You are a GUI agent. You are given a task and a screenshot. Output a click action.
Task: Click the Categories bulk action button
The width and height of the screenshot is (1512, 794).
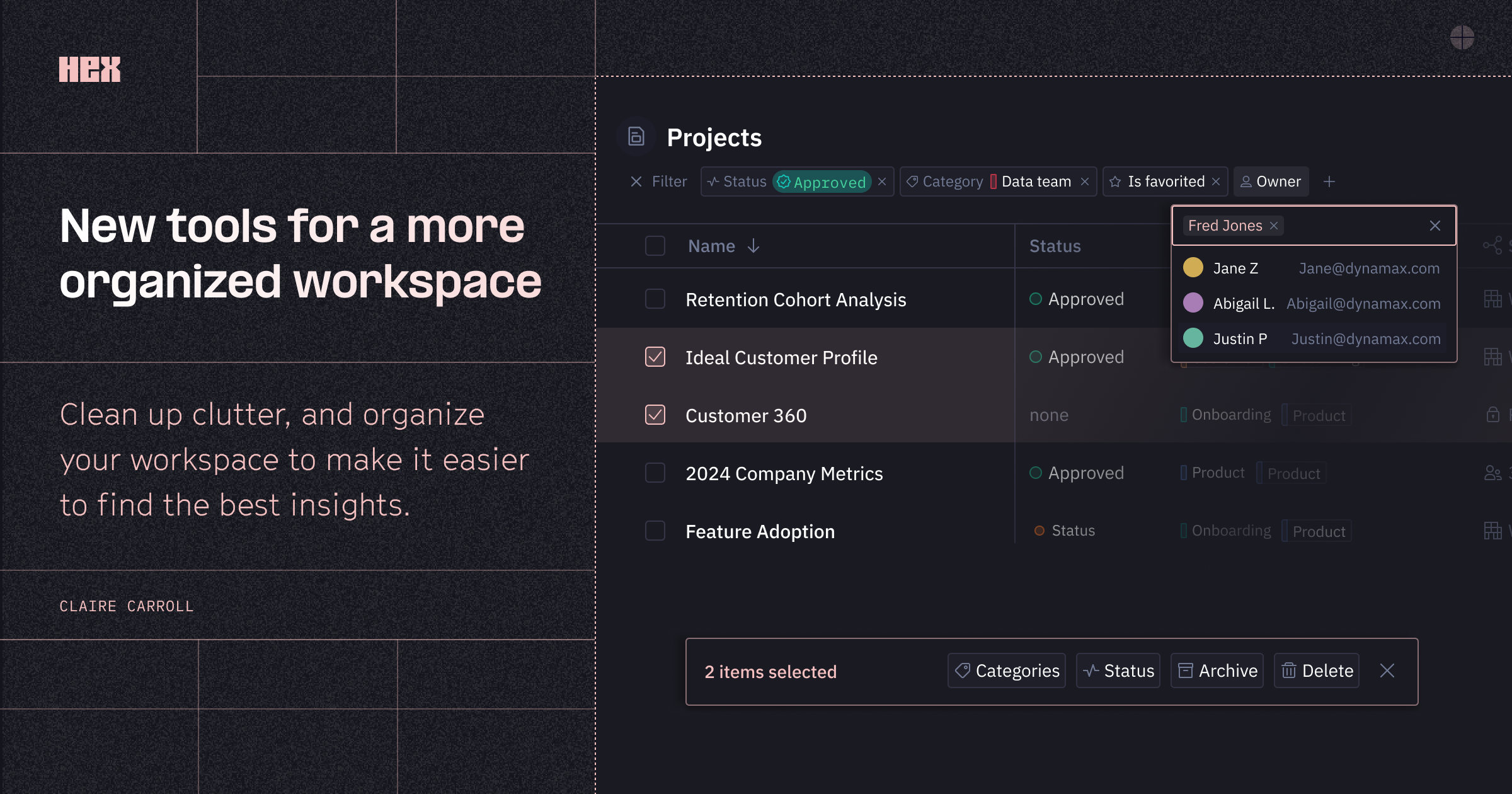coord(1007,670)
